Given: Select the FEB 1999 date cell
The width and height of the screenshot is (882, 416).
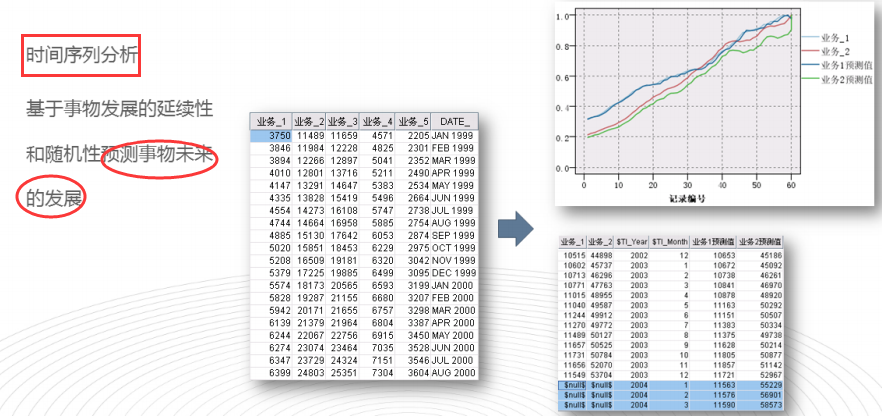Looking at the screenshot, I should pos(453,148).
